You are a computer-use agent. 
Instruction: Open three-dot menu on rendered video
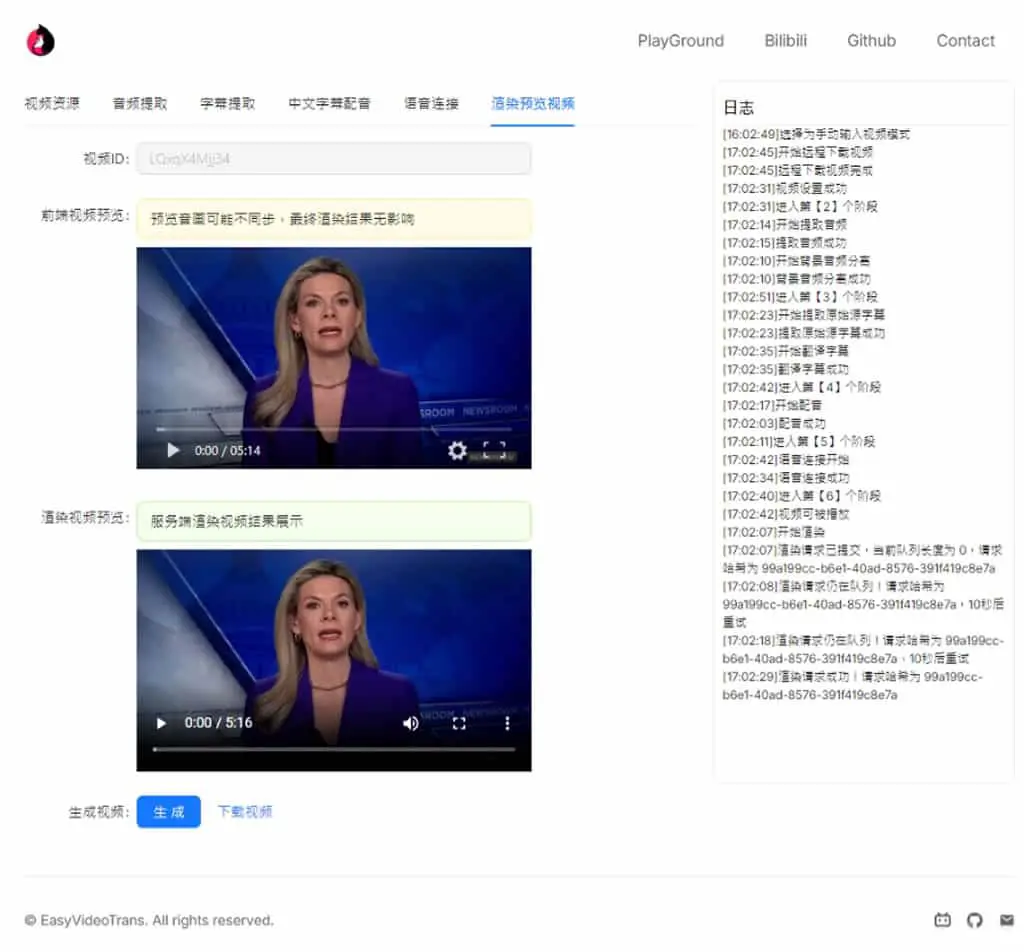click(x=507, y=723)
